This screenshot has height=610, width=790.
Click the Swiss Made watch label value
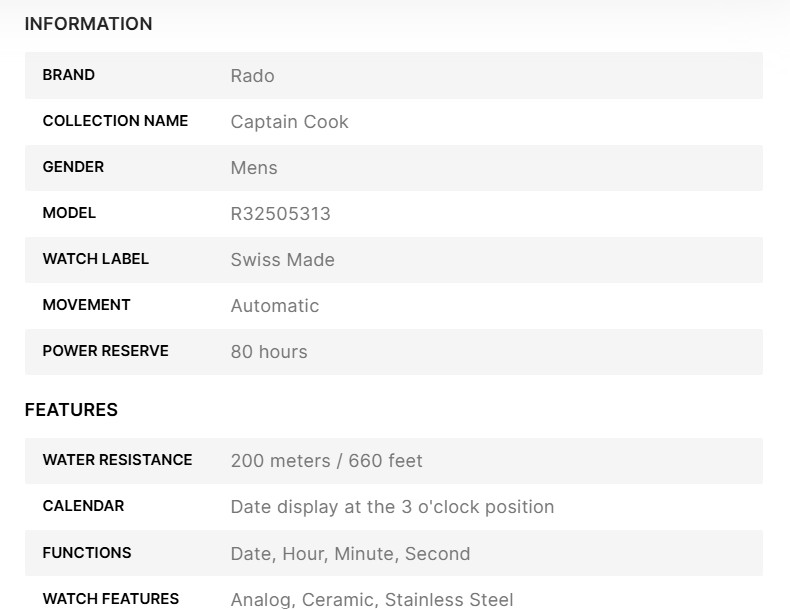pyautogui.click(x=282, y=260)
